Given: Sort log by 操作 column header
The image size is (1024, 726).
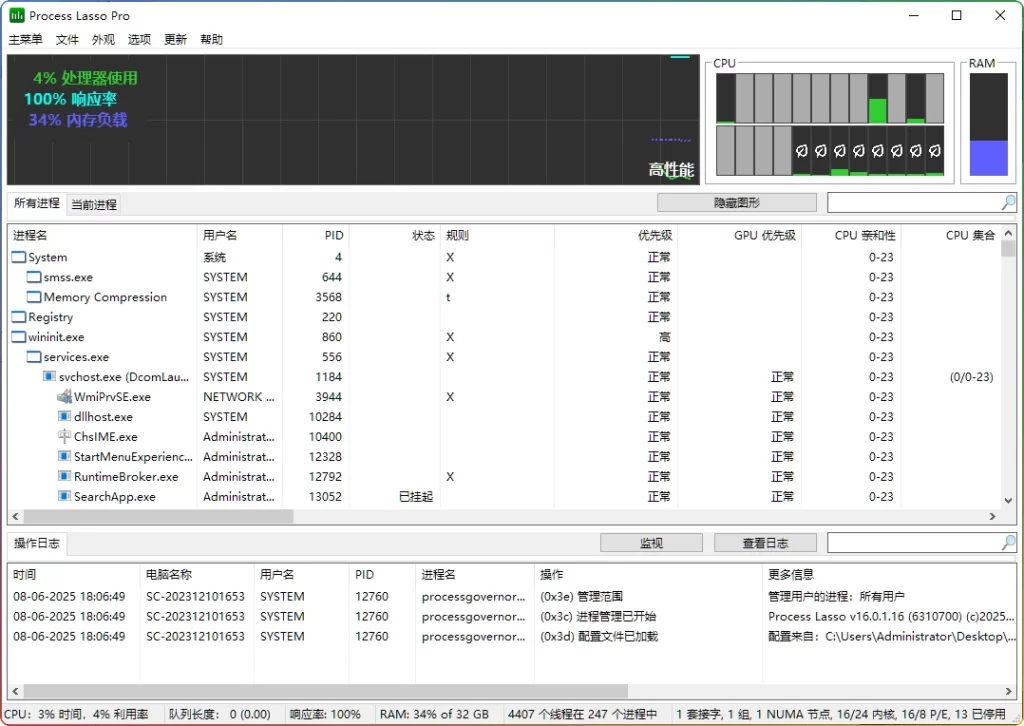Looking at the screenshot, I should (x=648, y=575).
